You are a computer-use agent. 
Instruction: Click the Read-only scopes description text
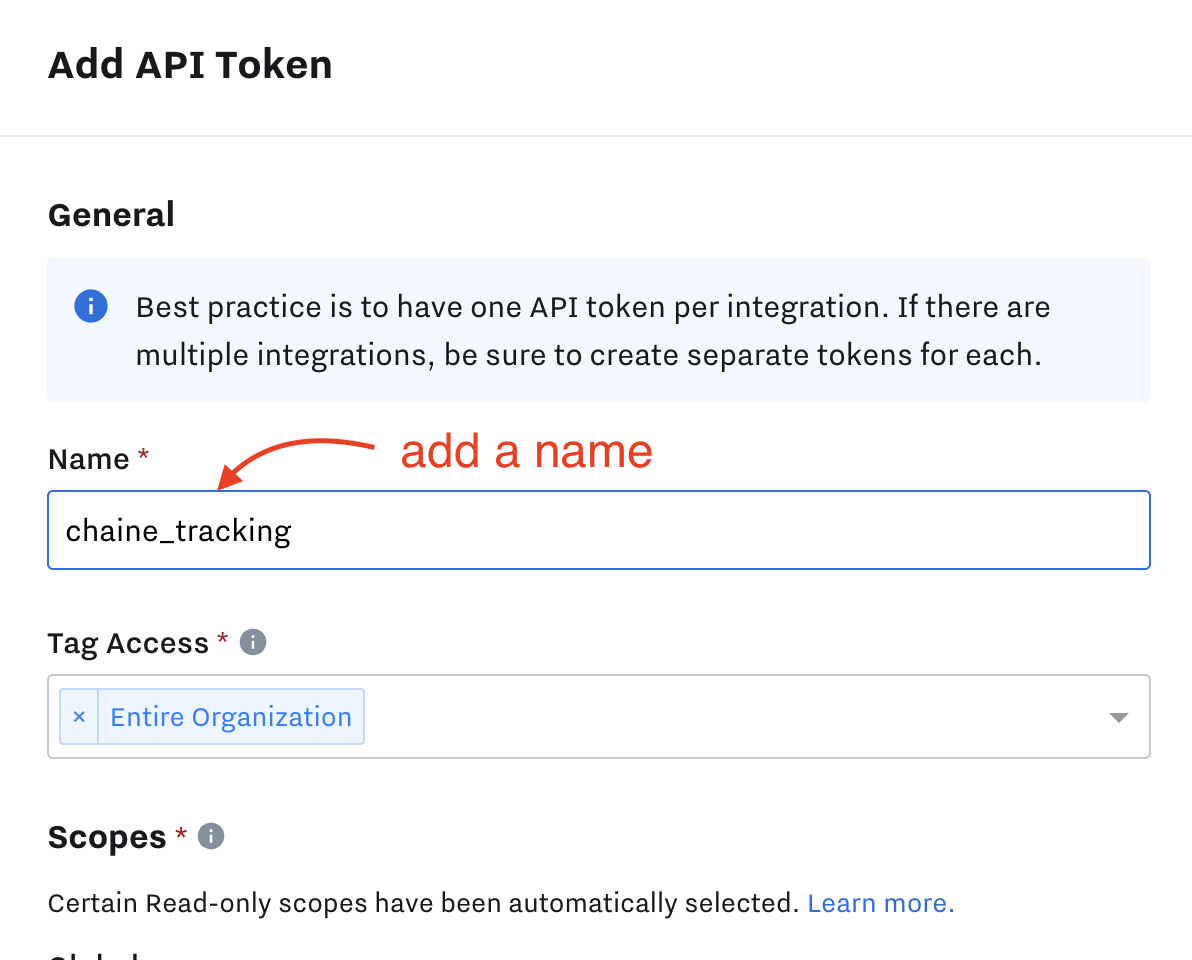pyautogui.click(x=422, y=903)
